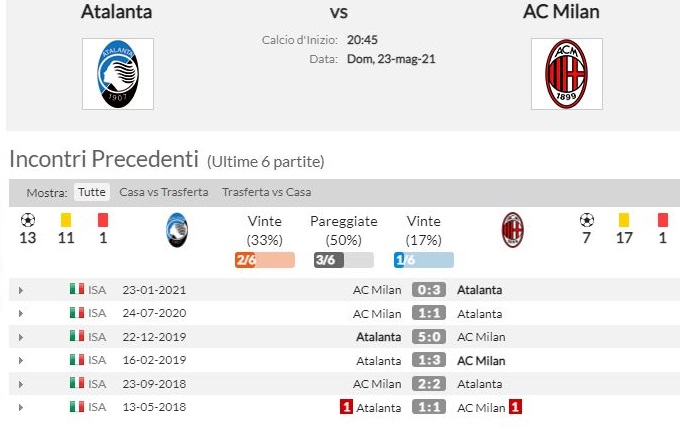Switch to Casa vs Trasferta filter
Image resolution: width=680 pixels, height=432 pixels.
click(164, 192)
